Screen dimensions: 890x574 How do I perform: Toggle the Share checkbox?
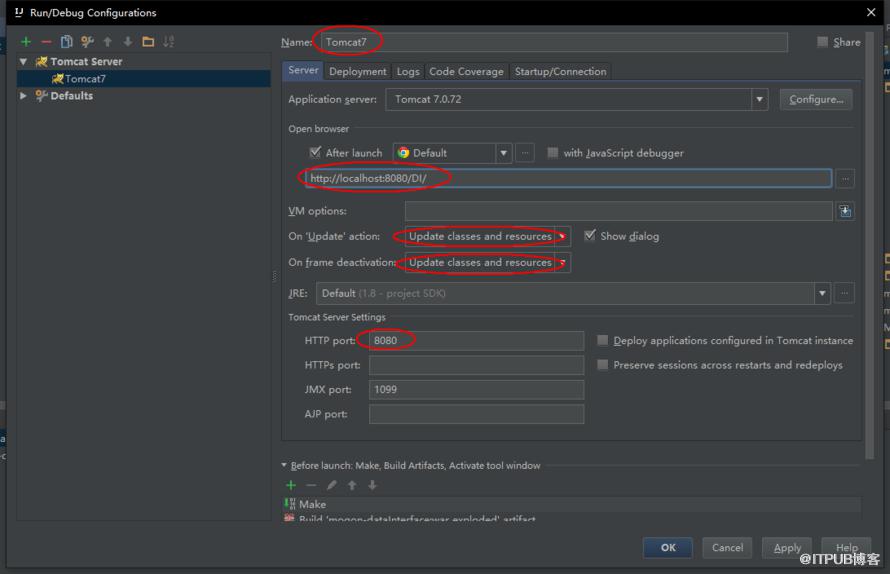[822, 41]
